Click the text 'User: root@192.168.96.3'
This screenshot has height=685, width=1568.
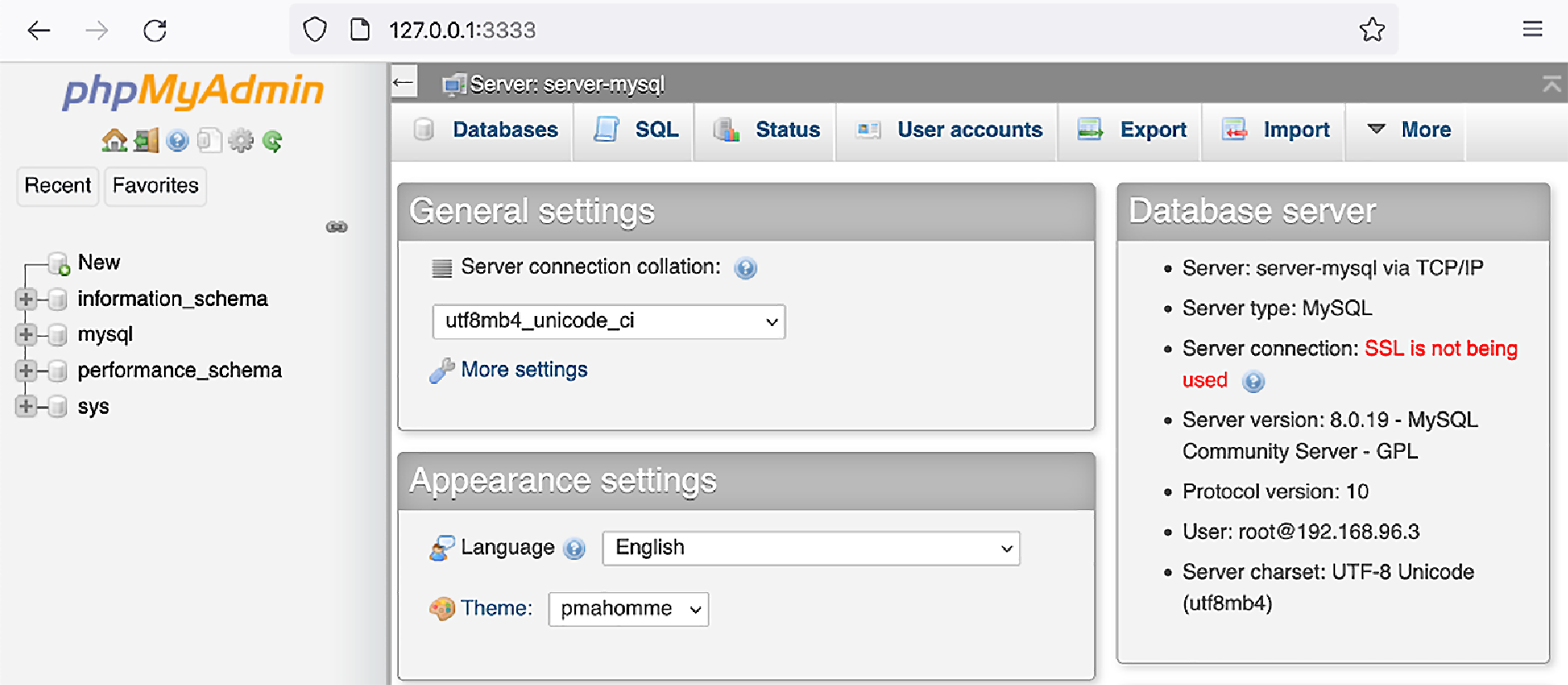click(x=1301, y=532)
